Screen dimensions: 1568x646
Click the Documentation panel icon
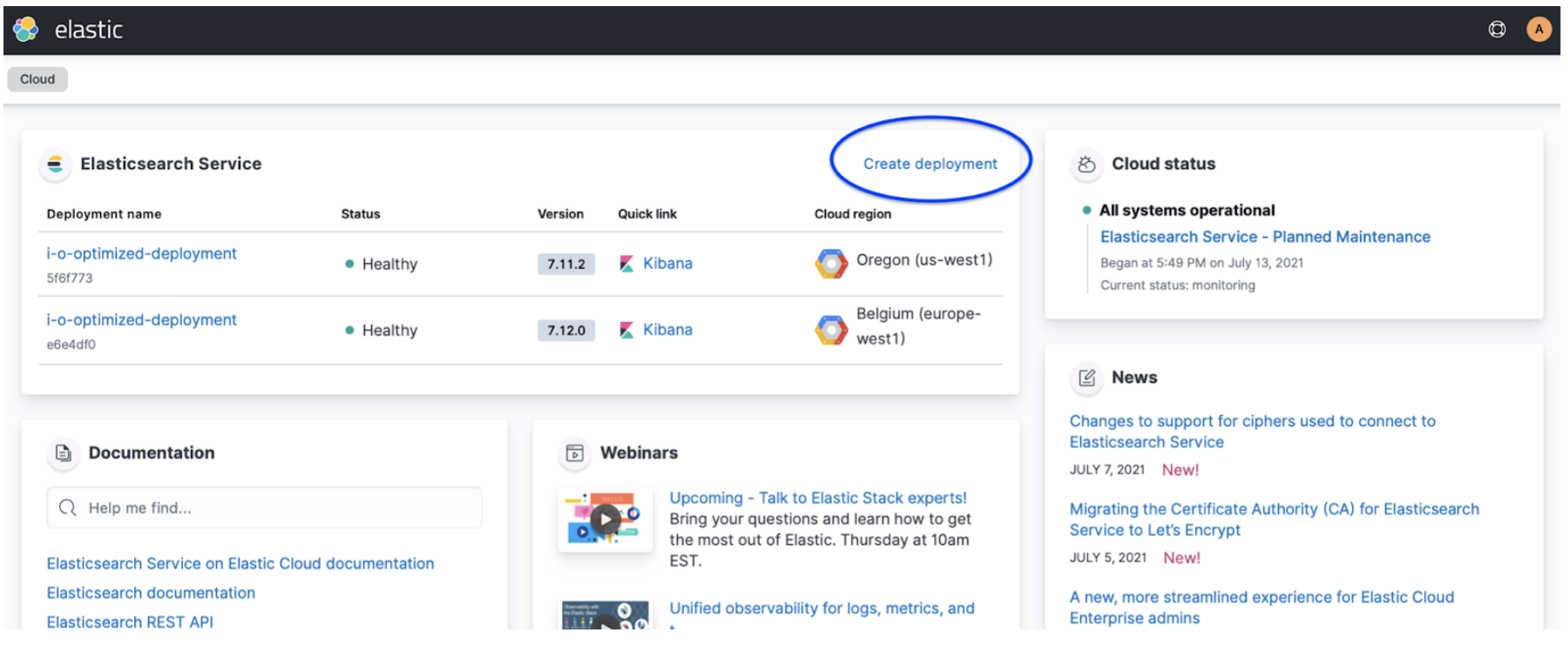64,453
